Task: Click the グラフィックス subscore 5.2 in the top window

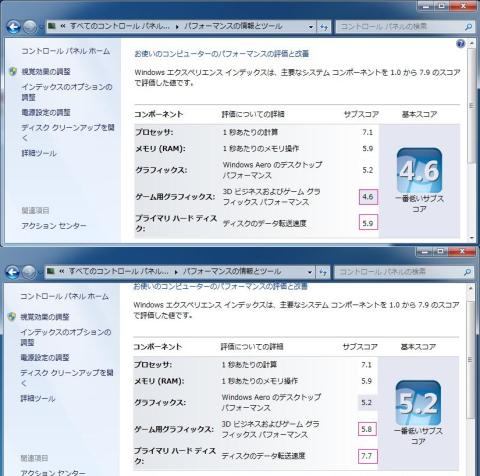Action: [368, 170]
